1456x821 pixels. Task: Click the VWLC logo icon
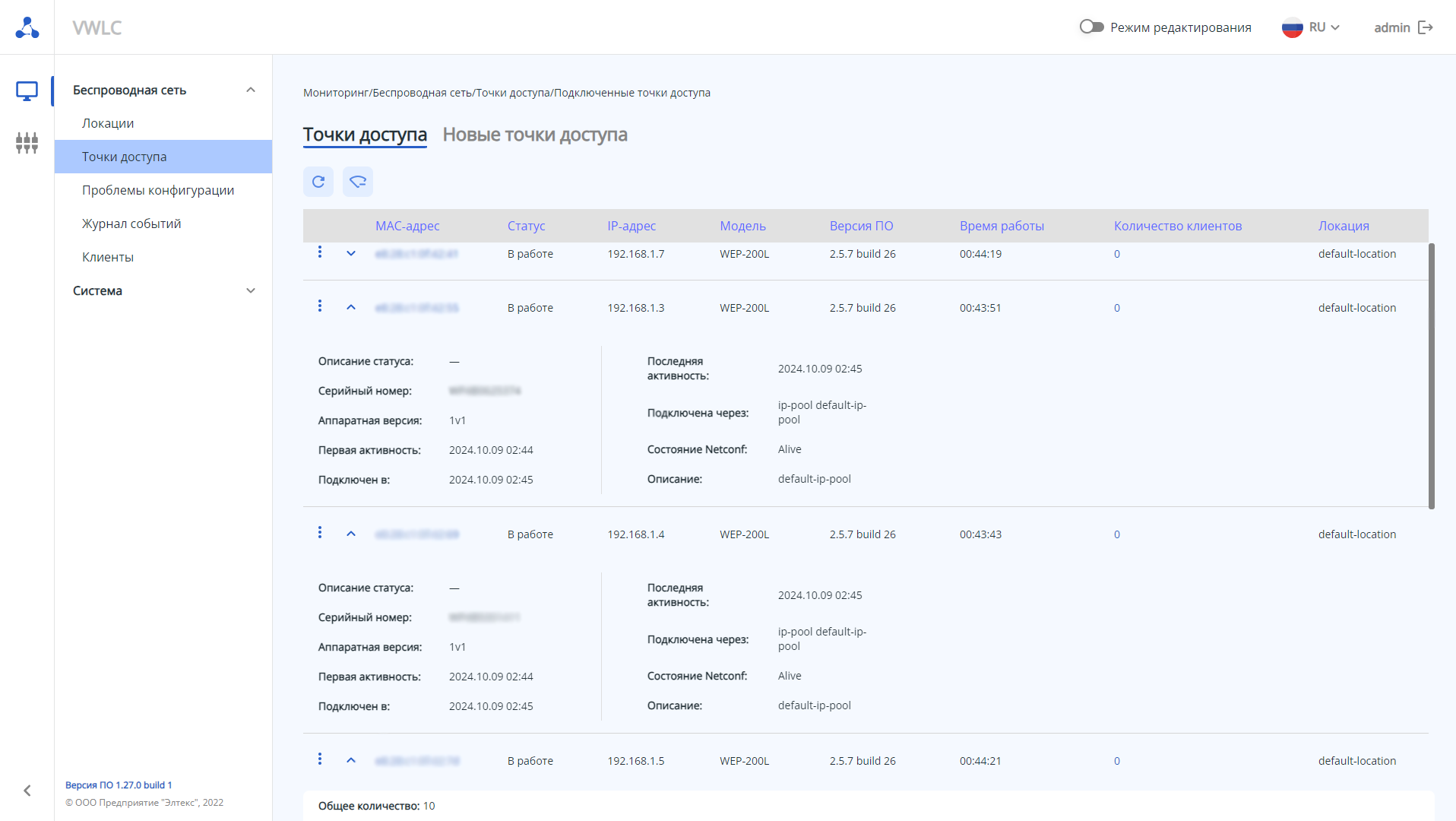(27, 27)
